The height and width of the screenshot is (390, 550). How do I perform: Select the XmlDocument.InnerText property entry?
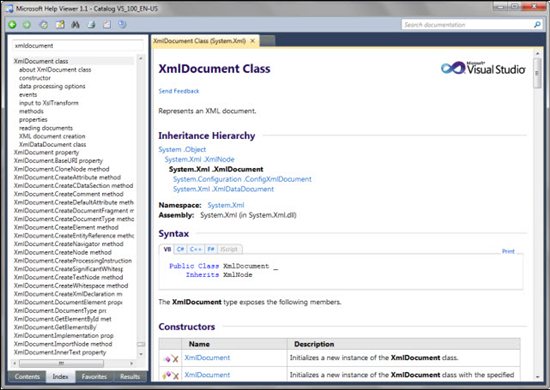point(60,352)
